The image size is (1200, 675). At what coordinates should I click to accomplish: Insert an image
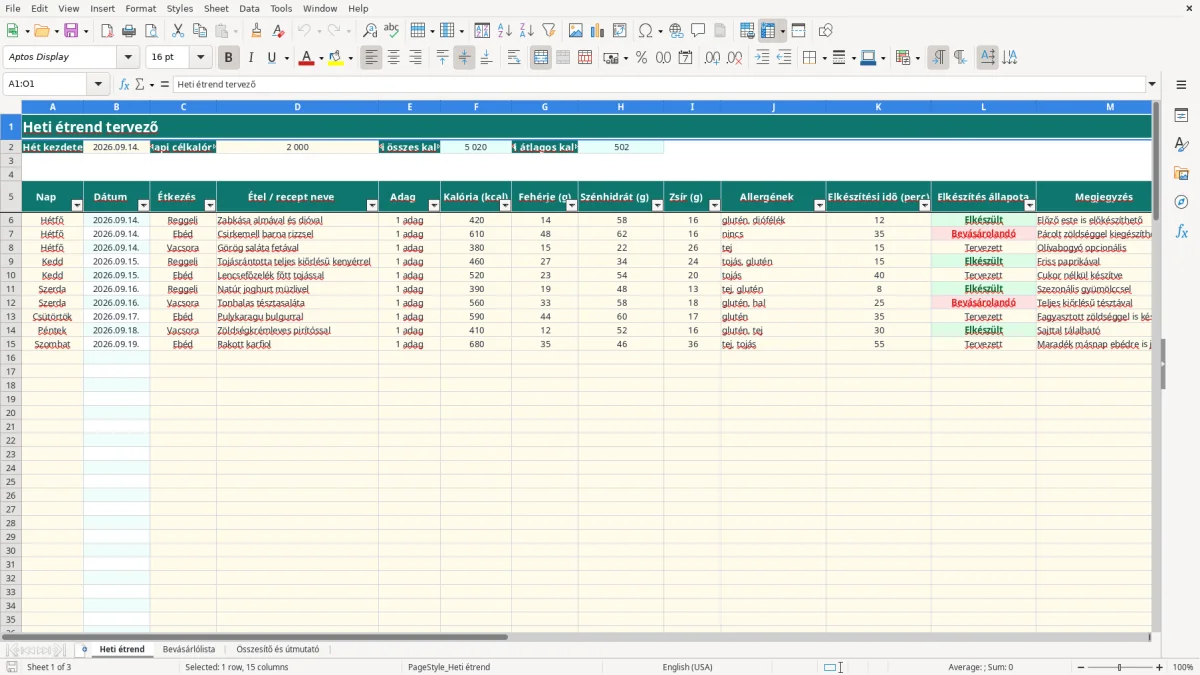pos(576,31)
